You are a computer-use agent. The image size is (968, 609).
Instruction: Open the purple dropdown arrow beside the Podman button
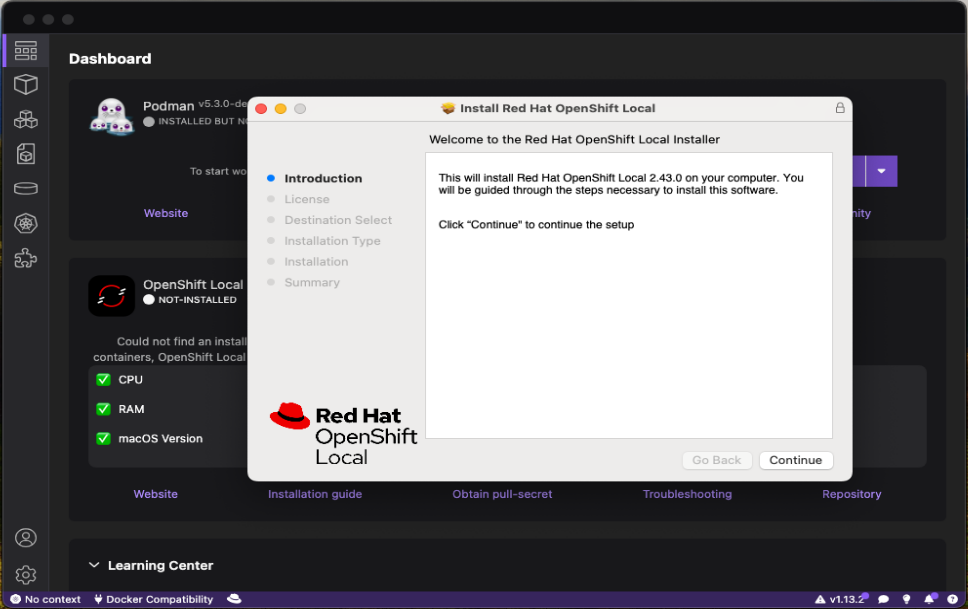(882, 171)
